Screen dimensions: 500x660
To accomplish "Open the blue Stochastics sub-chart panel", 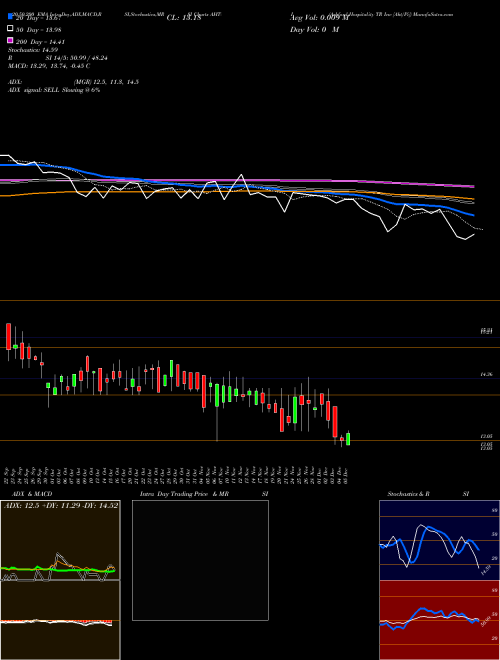I will pyautogui.click(x=439, y=540).
